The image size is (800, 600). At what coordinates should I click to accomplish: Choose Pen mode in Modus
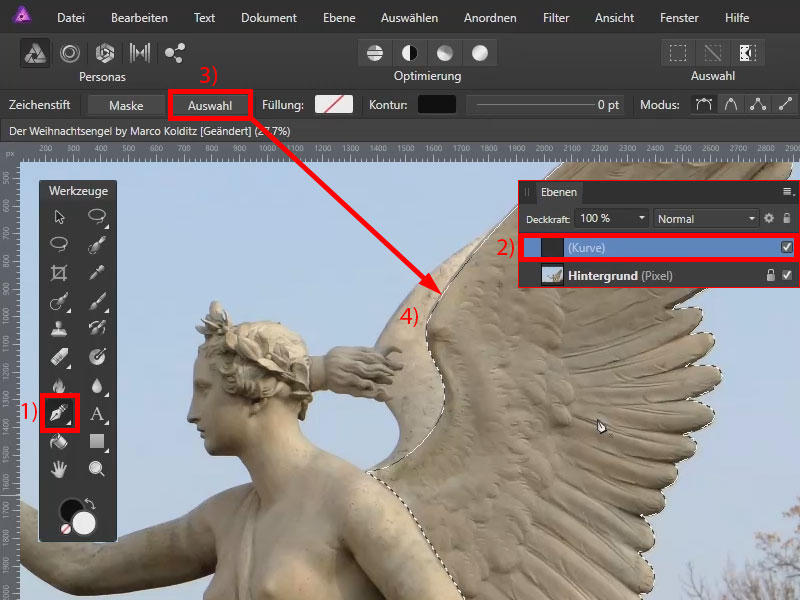704,105
